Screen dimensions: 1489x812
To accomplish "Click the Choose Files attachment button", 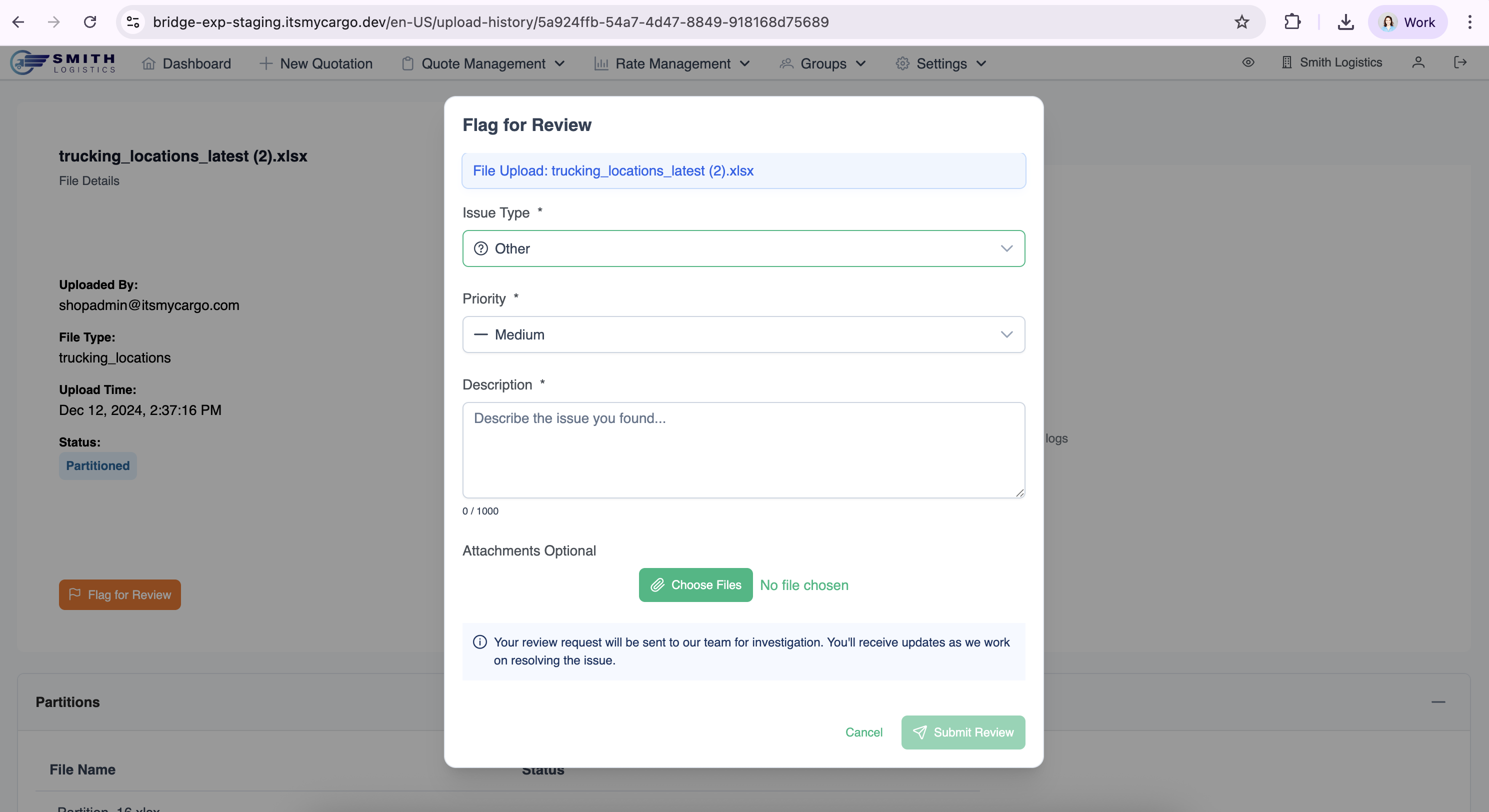I will coord(695,585).
